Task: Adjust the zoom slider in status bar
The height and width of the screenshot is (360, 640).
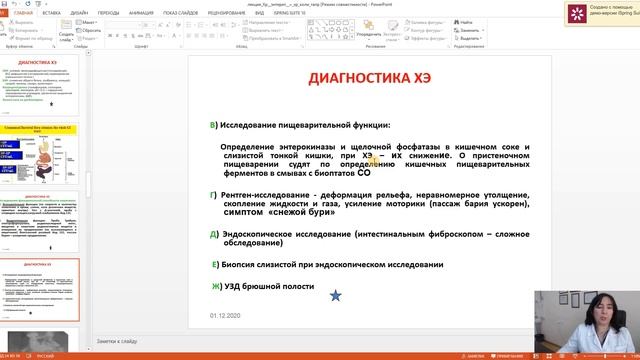Action: pos(605,356)
